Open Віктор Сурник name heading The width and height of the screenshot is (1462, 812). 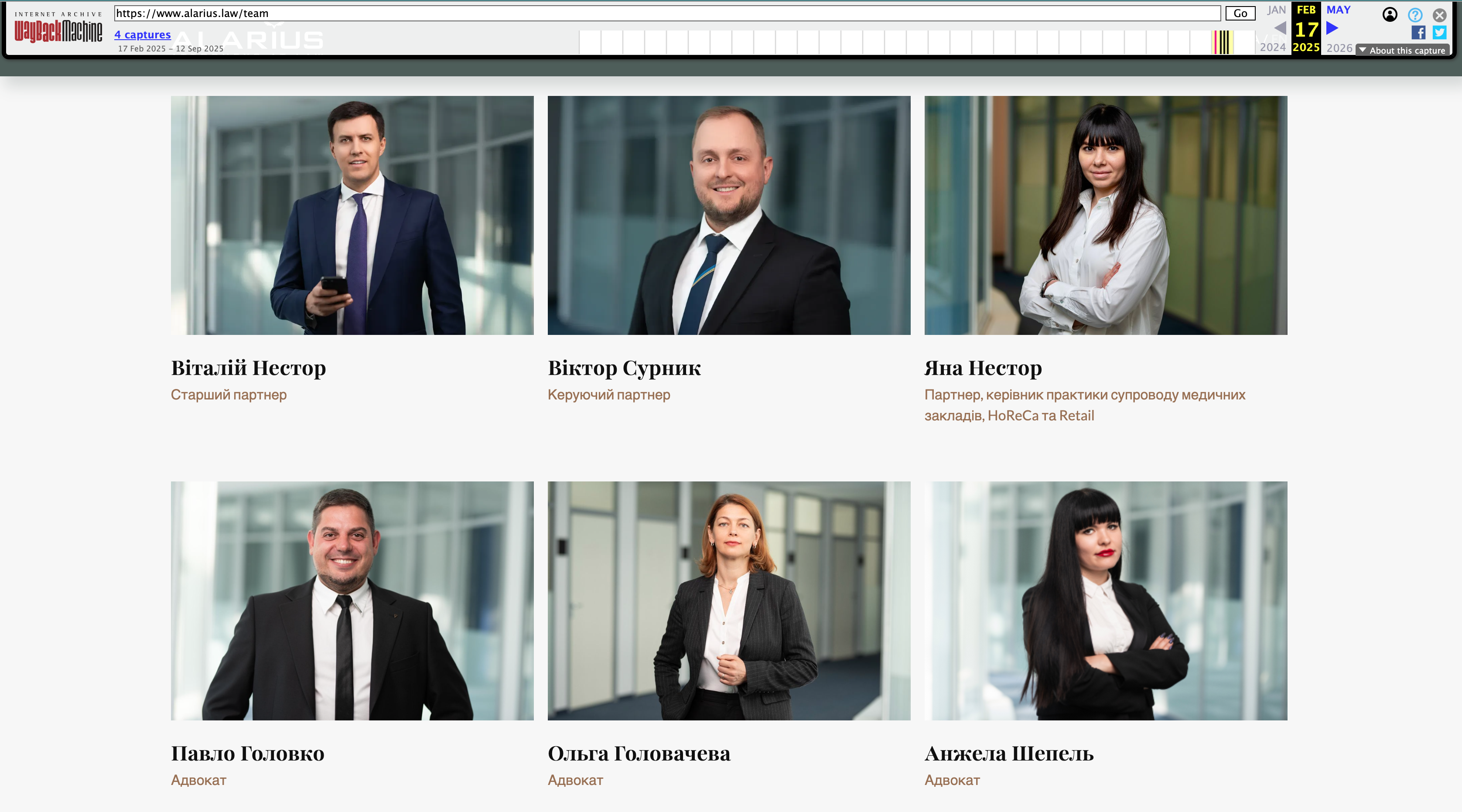[x=624, y=368]
